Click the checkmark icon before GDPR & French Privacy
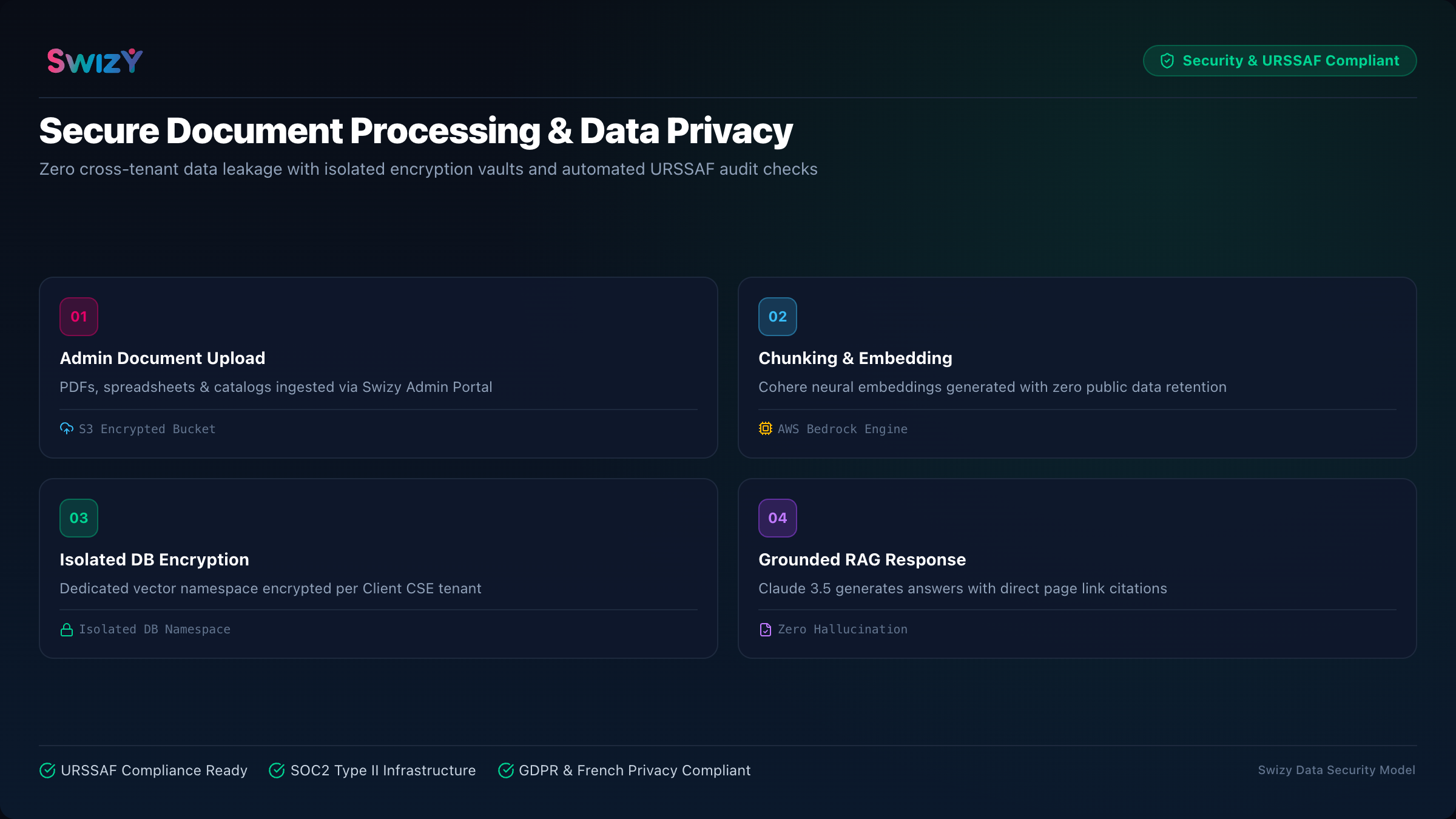The image size is (1456, 819). [506, 770]
